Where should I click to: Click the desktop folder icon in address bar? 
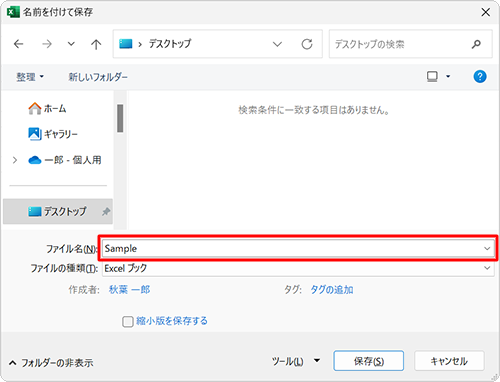126,44
